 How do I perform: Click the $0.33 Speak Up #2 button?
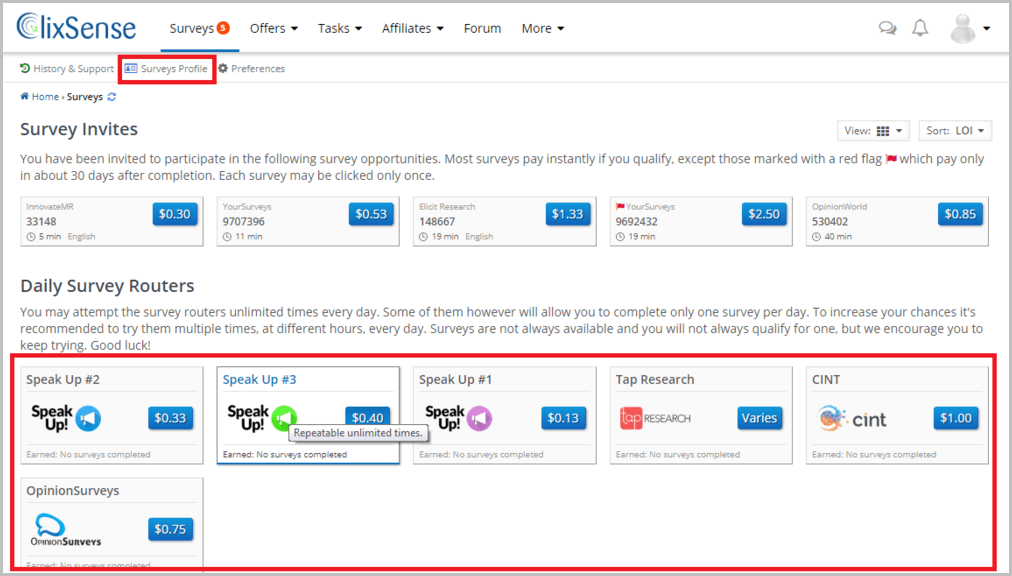pos(170,418)
